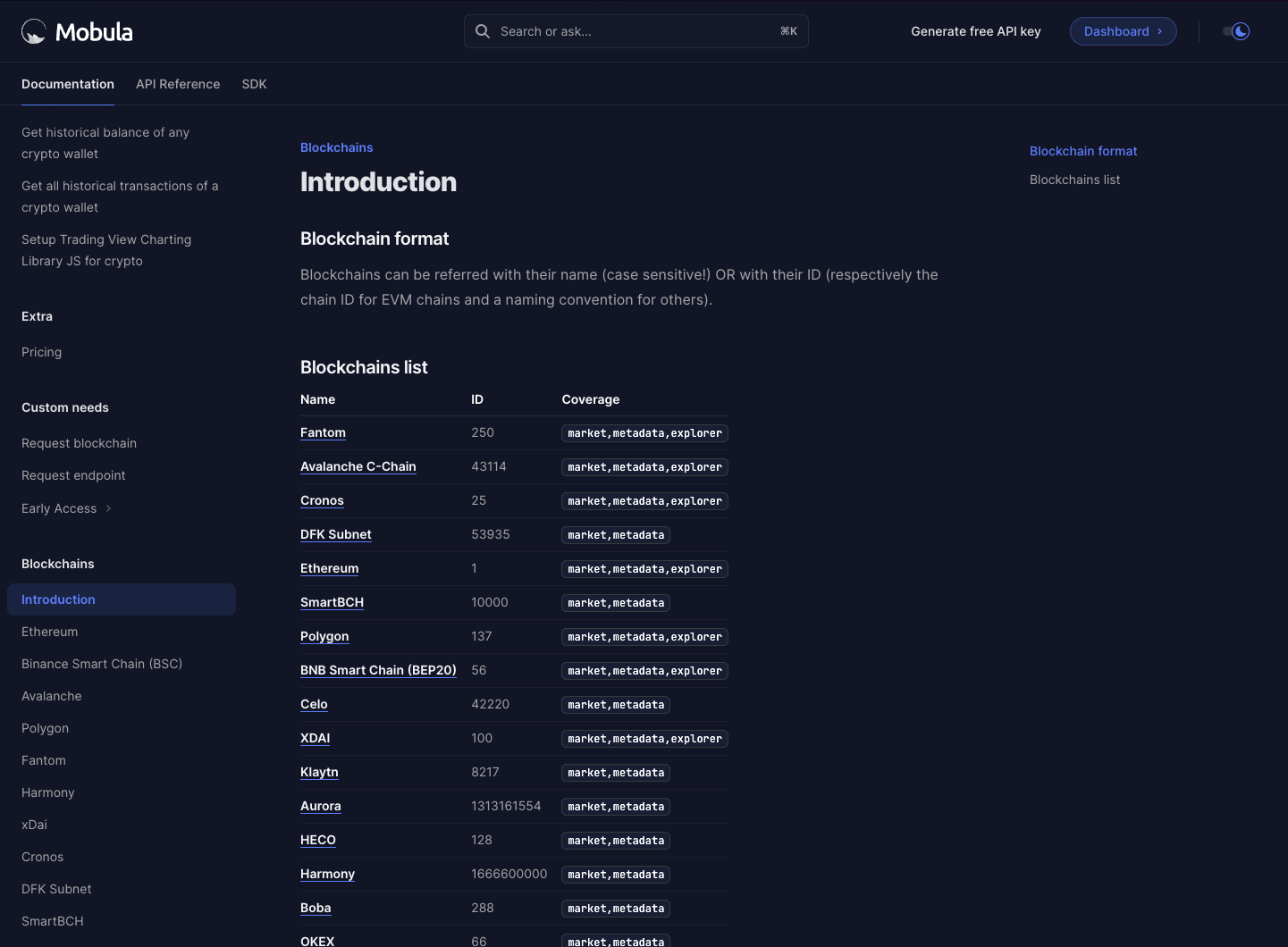The height and width of the screenshot is (947, 1288).
Task: Expand the Early Access chevron
Action: click(108, 508)
